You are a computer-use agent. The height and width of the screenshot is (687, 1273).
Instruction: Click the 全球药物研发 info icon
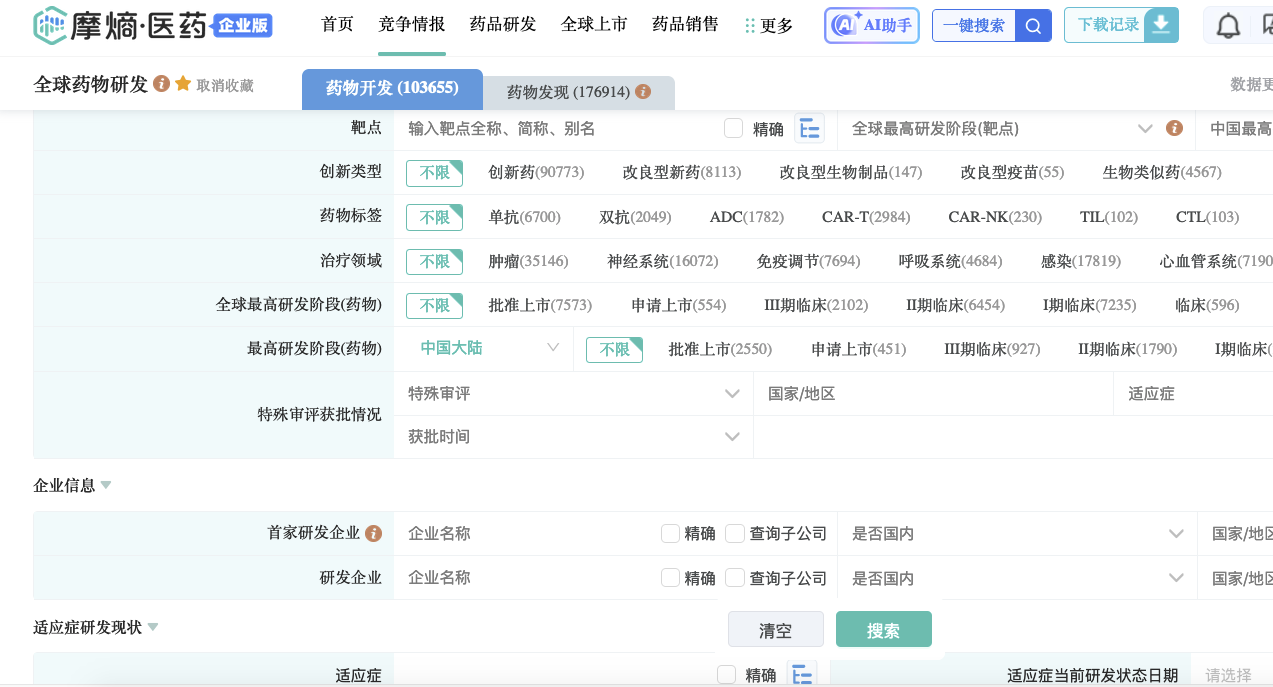[x=160, y=84]
